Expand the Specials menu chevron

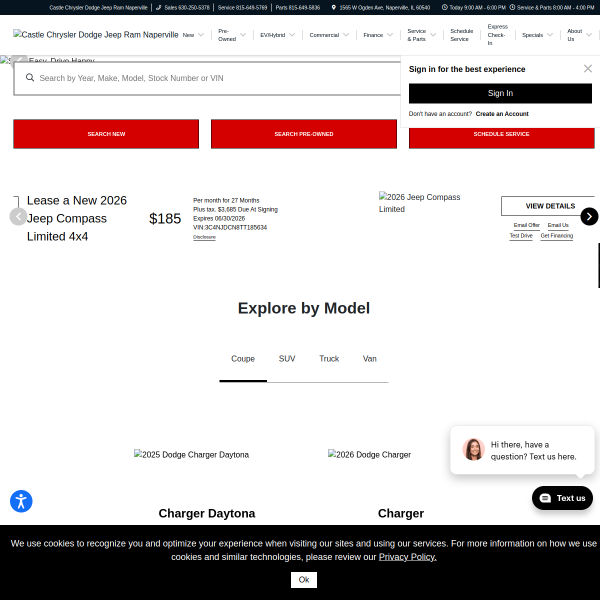pos(550,35)
